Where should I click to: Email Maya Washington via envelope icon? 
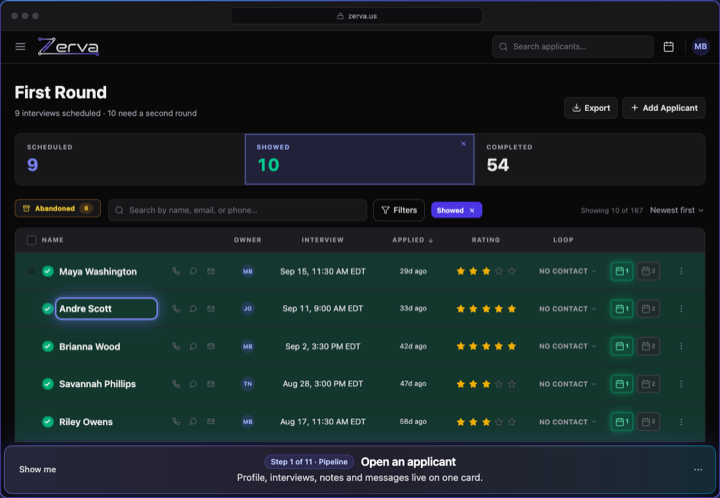[x=211, y=271]
